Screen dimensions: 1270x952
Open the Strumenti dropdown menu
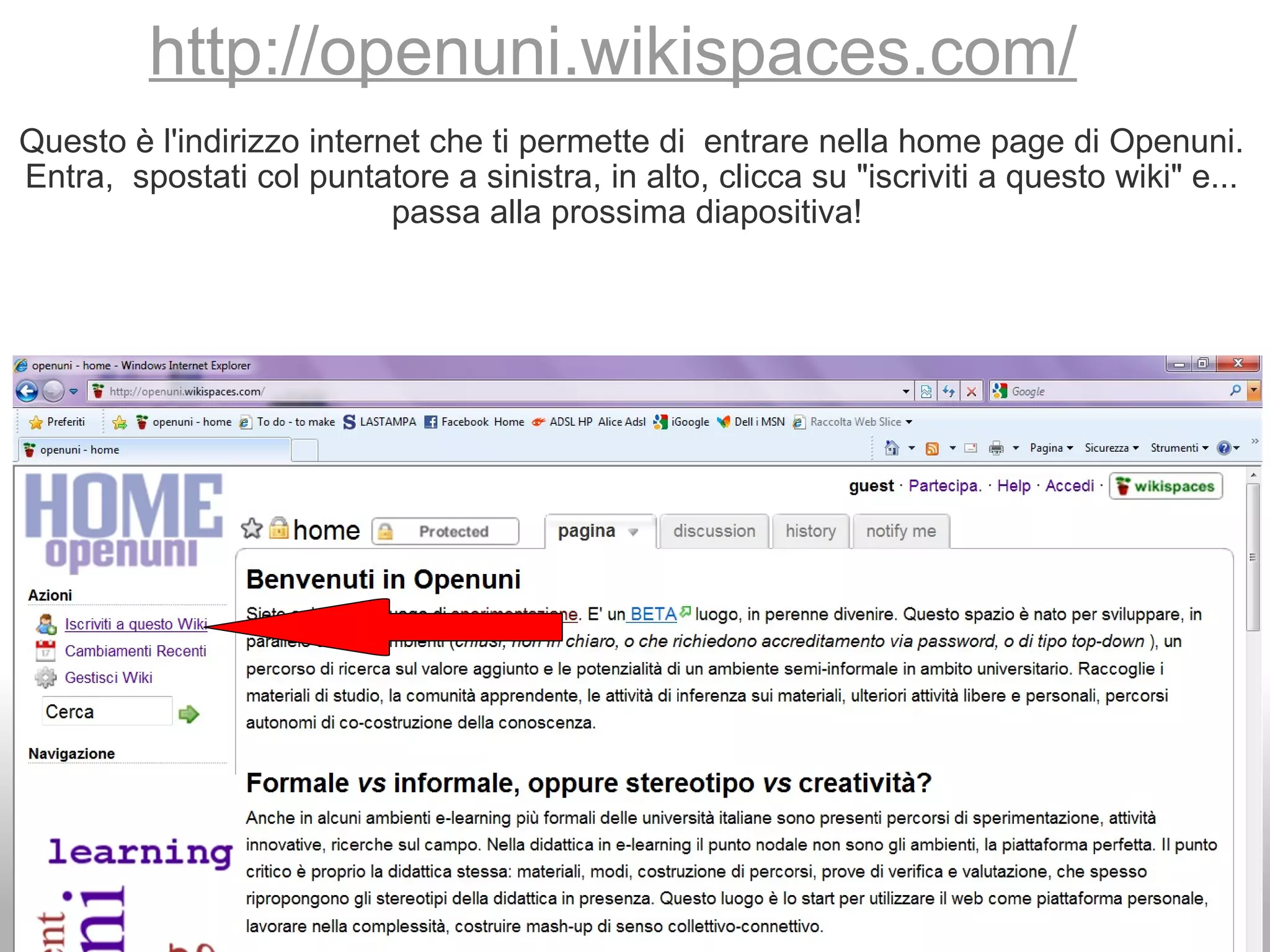[x=1179, y=447]
